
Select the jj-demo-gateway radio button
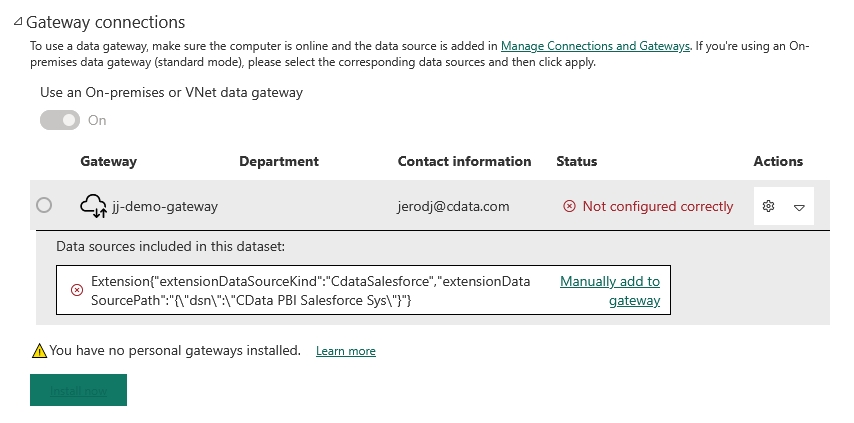[x=44, y=205]
